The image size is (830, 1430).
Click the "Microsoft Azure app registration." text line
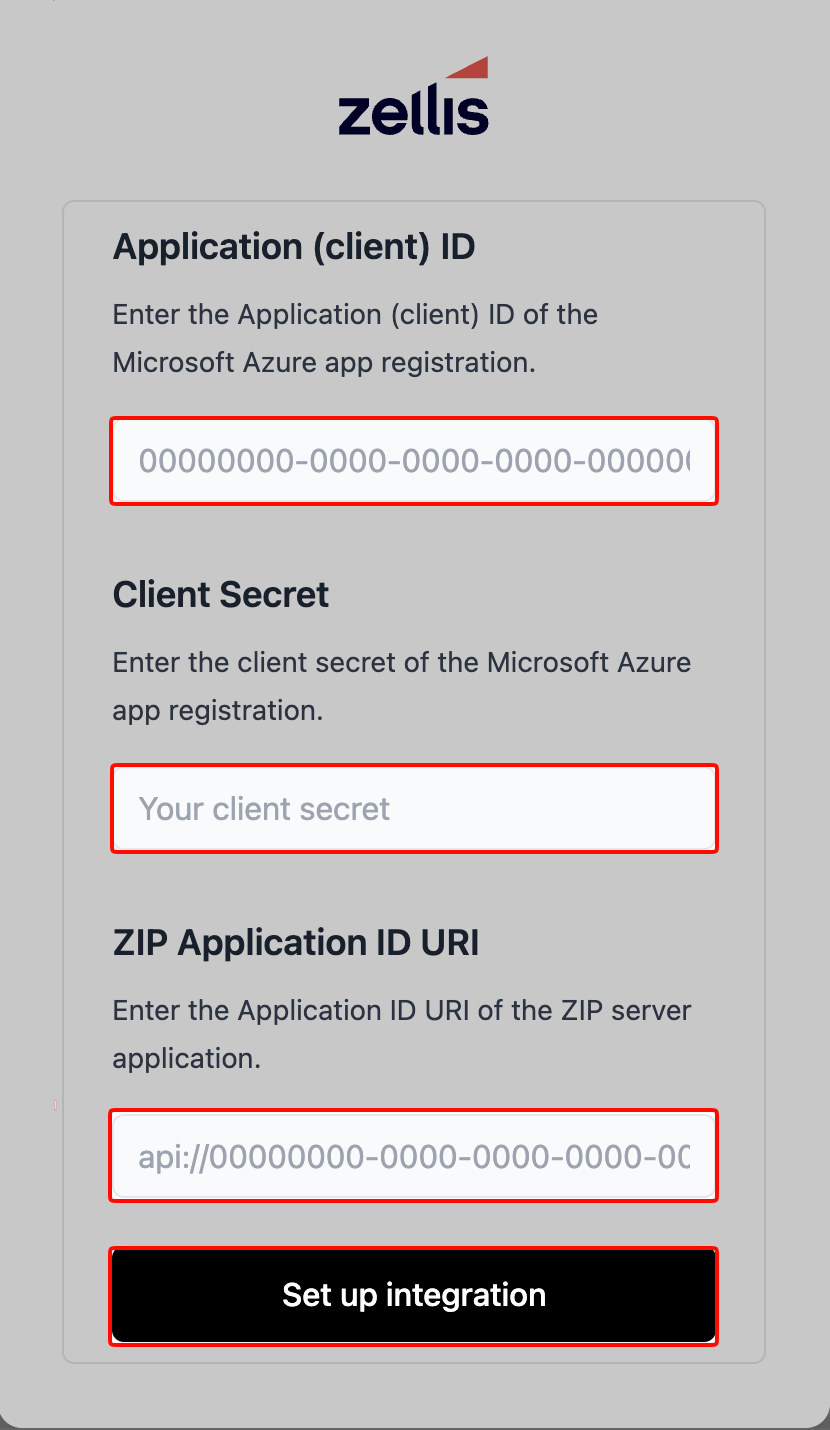point(324,362)
